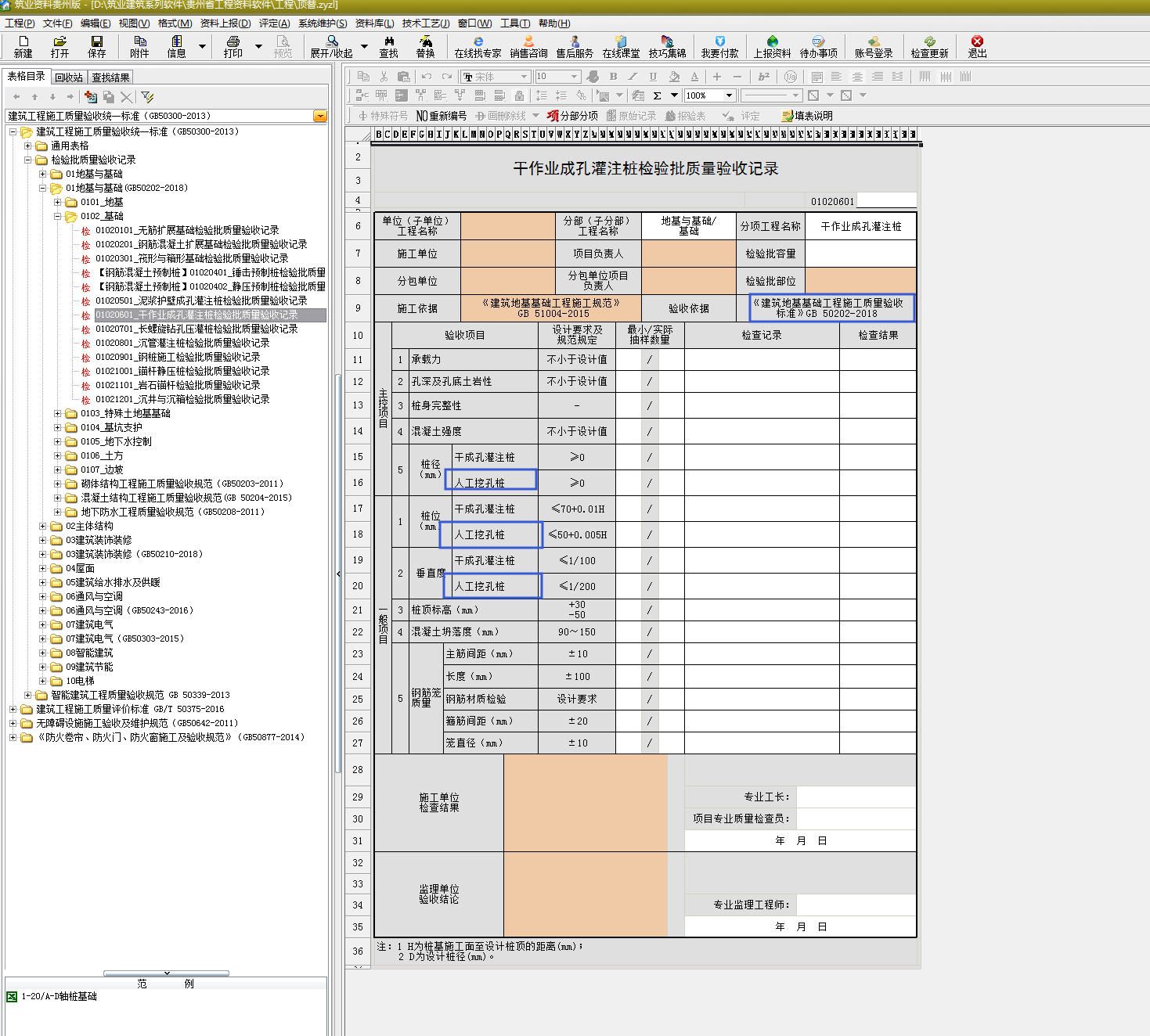Open the 文件(F) menu
Image resolution: width=1150 pixels, height=1036 pixels.
click(x=57, y=23)
